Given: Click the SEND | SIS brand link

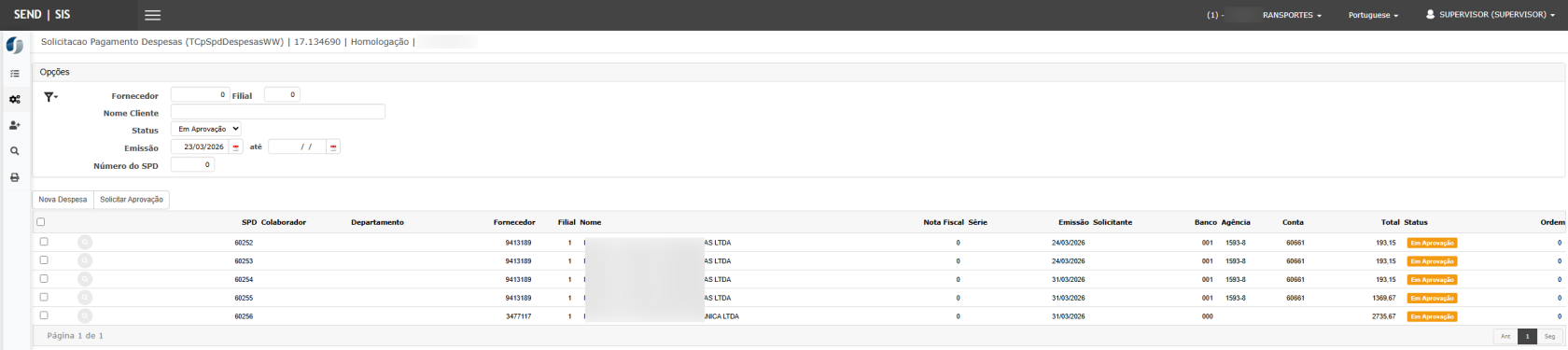Looking at the screenshot, I should [x=42, y=15].
